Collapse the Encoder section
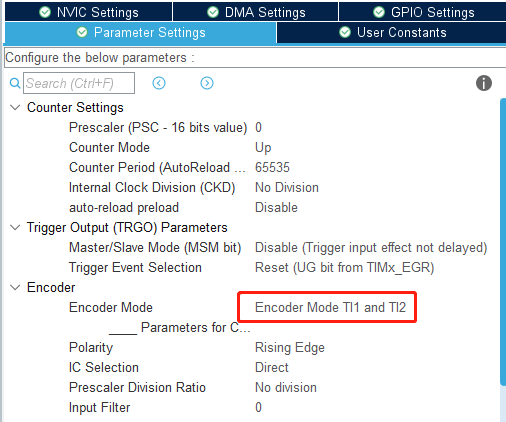Viewport: 506px width, 422px height. [15, 287]
